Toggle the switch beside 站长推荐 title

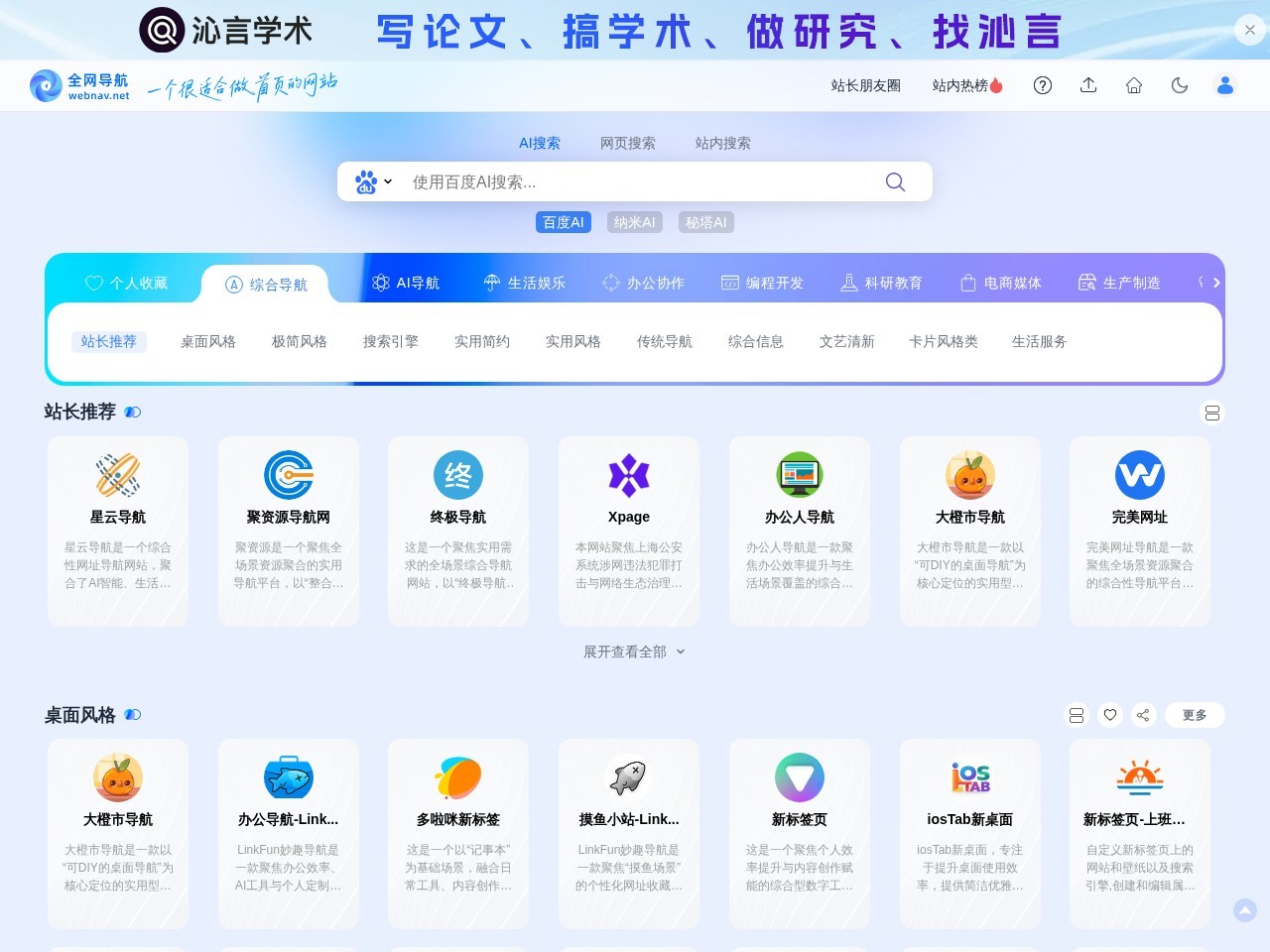(x=133, y=412)
